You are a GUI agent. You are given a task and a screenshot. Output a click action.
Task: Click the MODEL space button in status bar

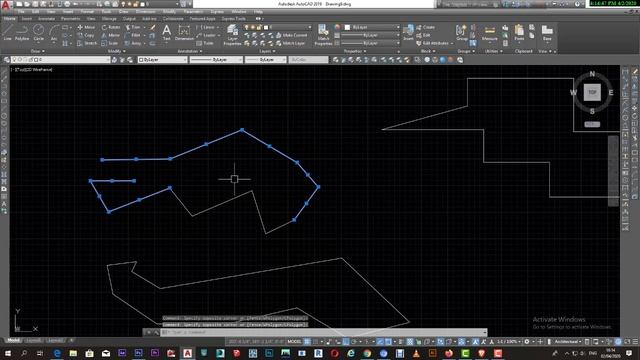(294, 341)
